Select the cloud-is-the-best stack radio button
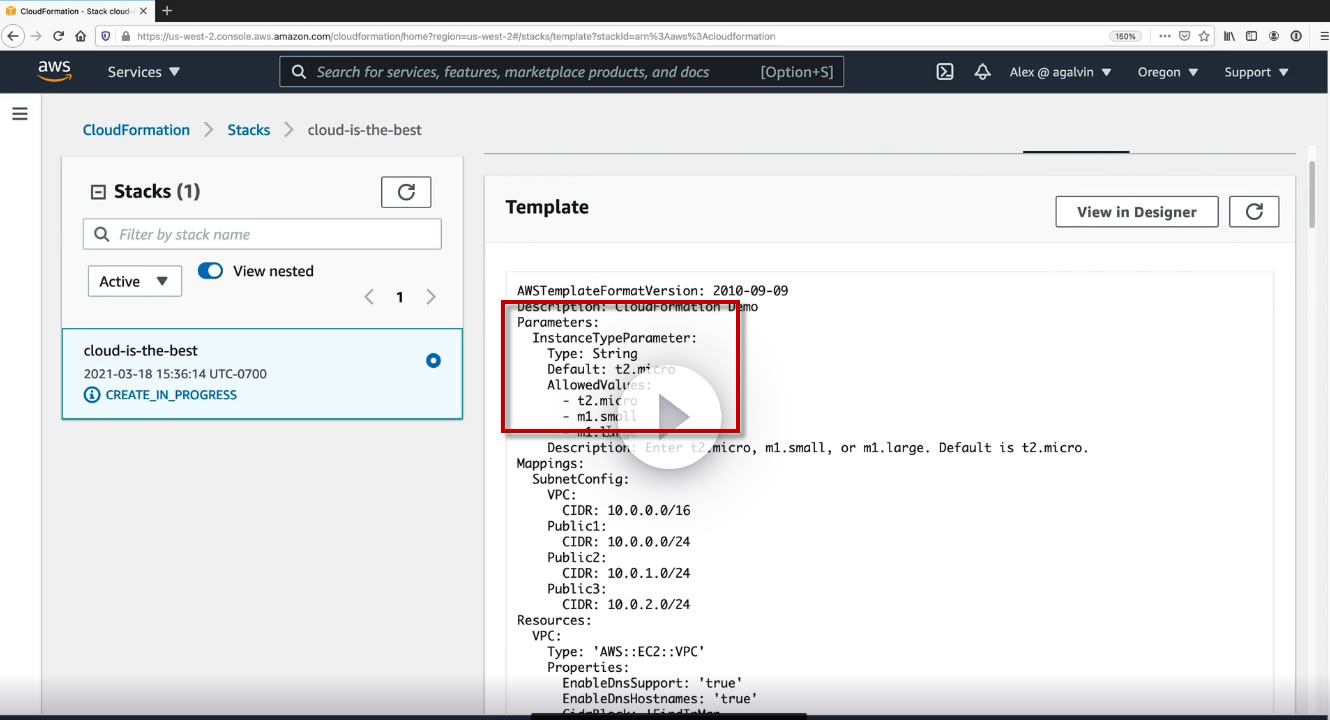Viewport: 1330px width, 720px height. tap(433, 360)
